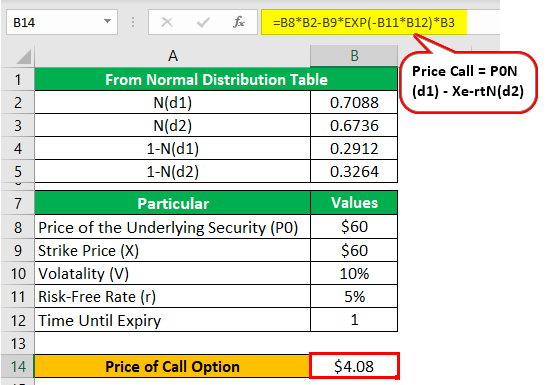Click the Name Box showing B14
Image resolution: width=549 pixels, height=385 pixels.
[x=62, y=22]
